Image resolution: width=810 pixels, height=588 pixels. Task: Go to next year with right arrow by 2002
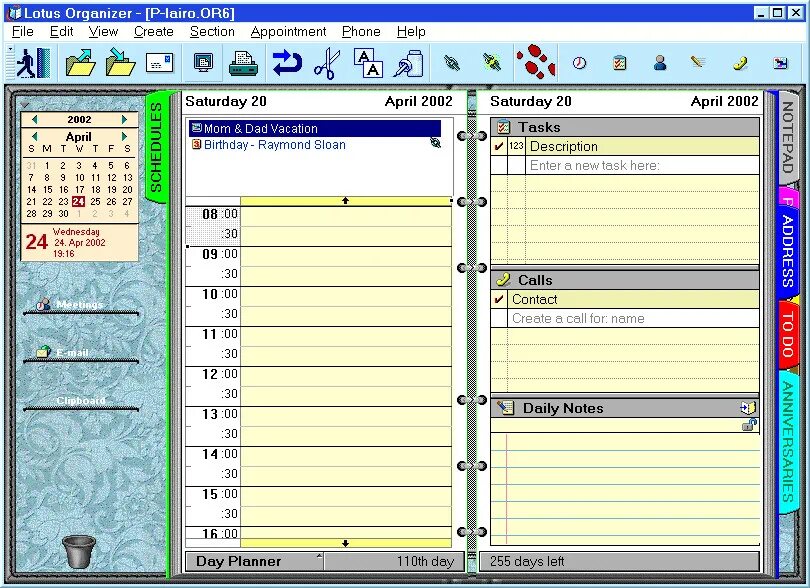tap(124, 119)
